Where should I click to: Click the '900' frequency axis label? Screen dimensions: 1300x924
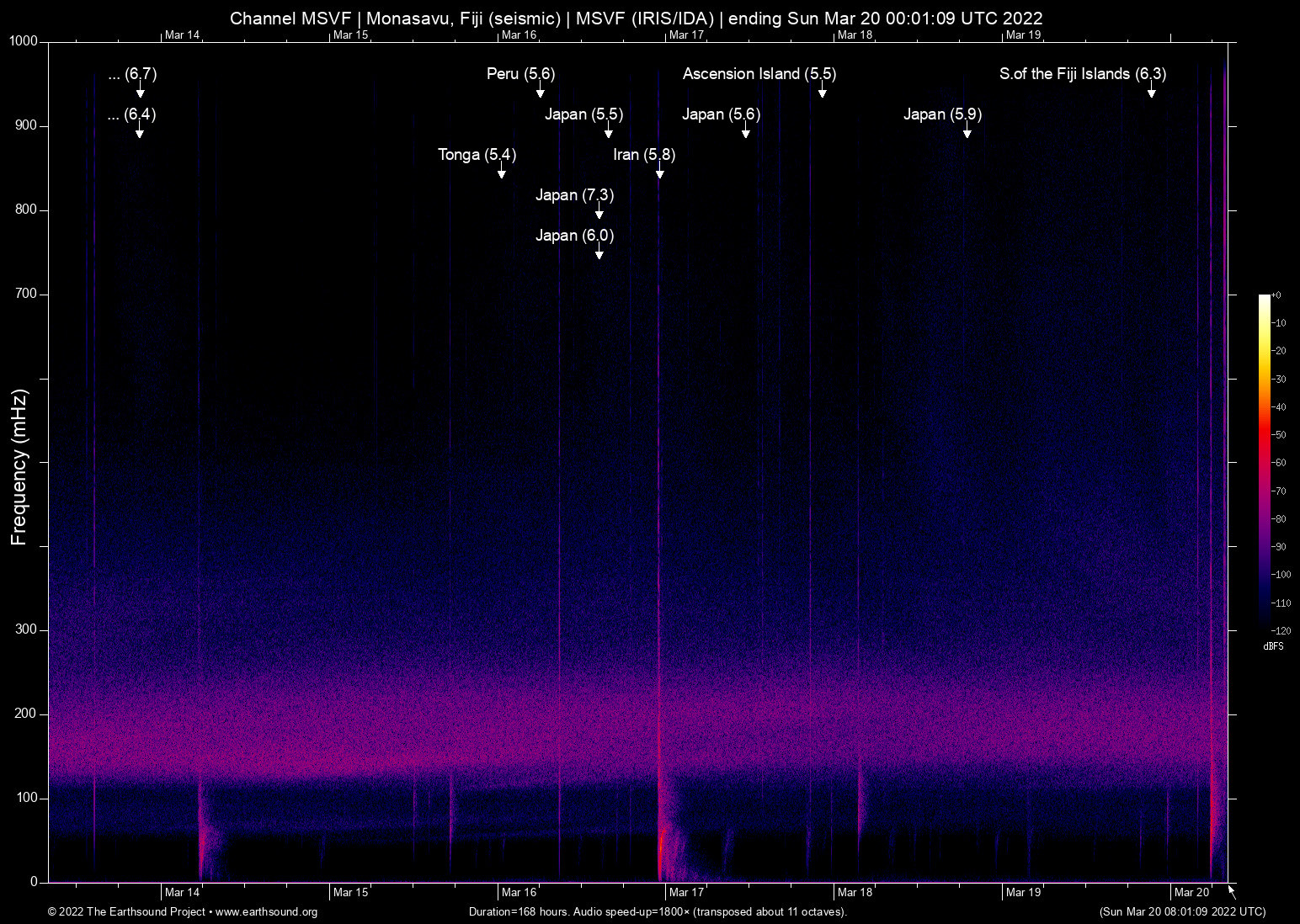pos(27,126)
